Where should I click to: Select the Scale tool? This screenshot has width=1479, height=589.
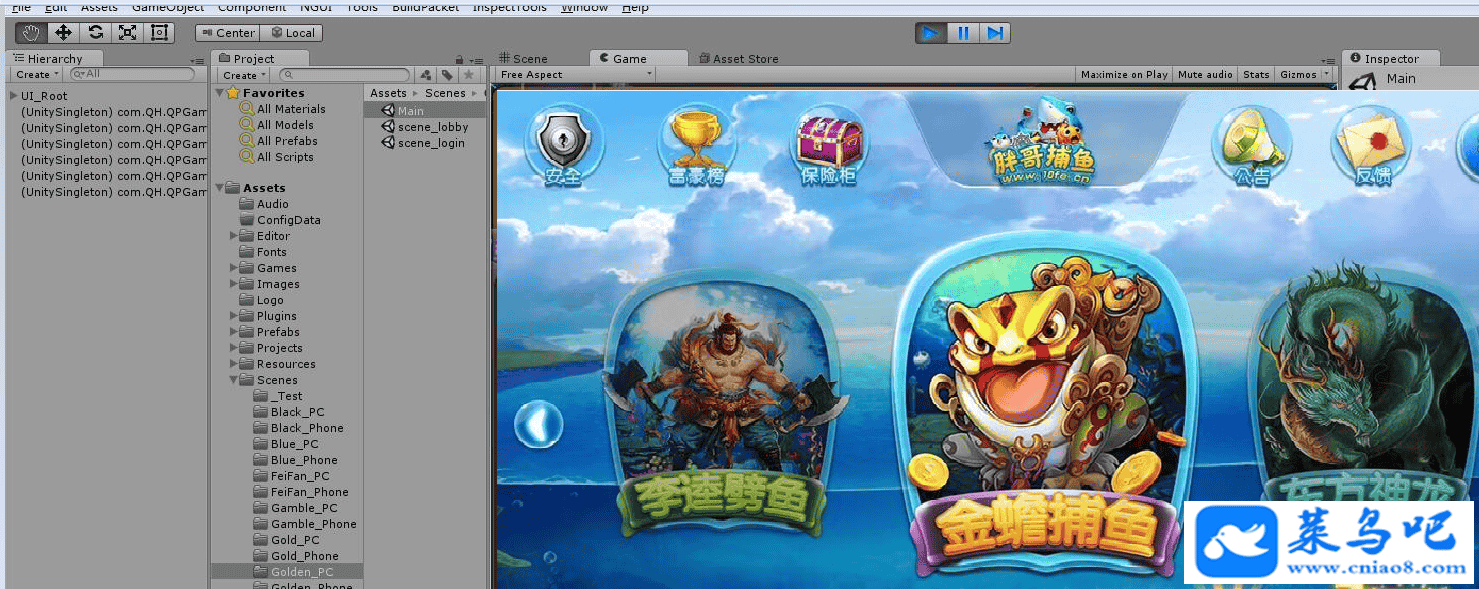click(x=127, y=32)
